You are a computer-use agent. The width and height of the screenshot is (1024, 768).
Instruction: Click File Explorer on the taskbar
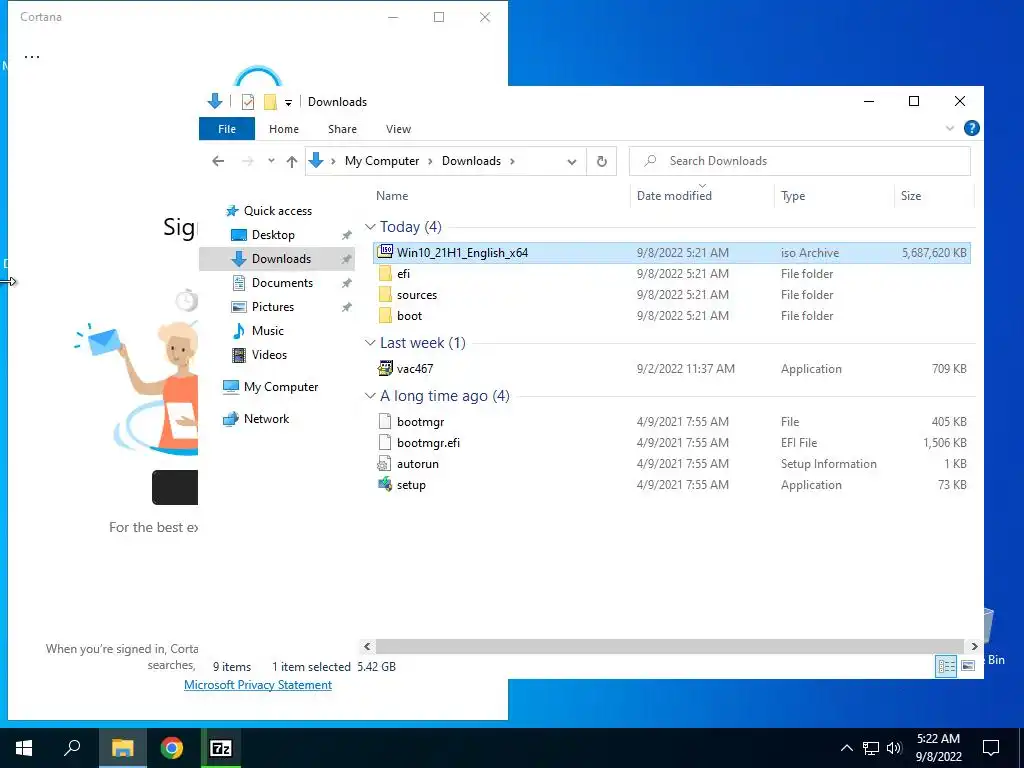[x=122, y=748]
